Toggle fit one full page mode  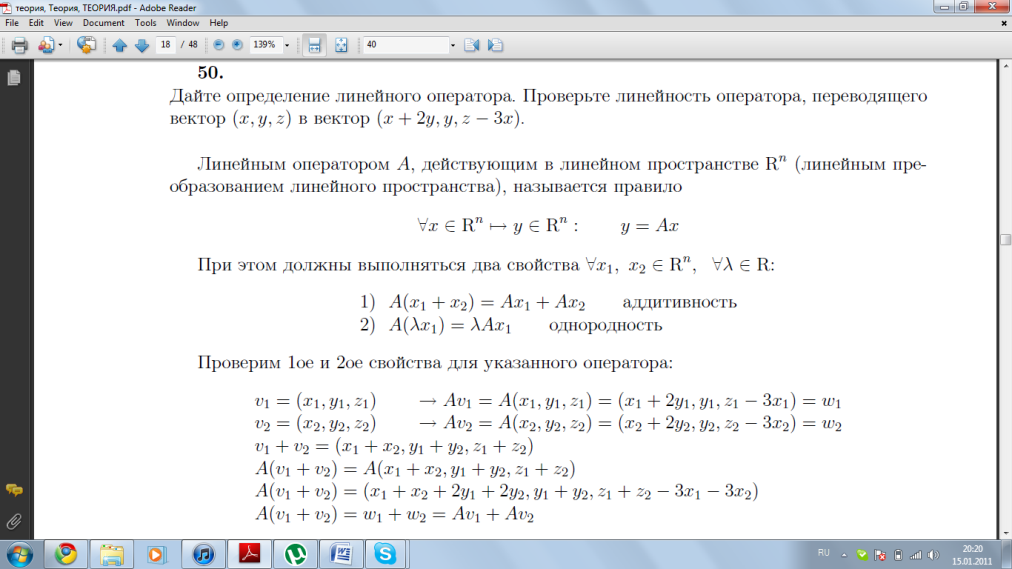[x=341, y=45]
